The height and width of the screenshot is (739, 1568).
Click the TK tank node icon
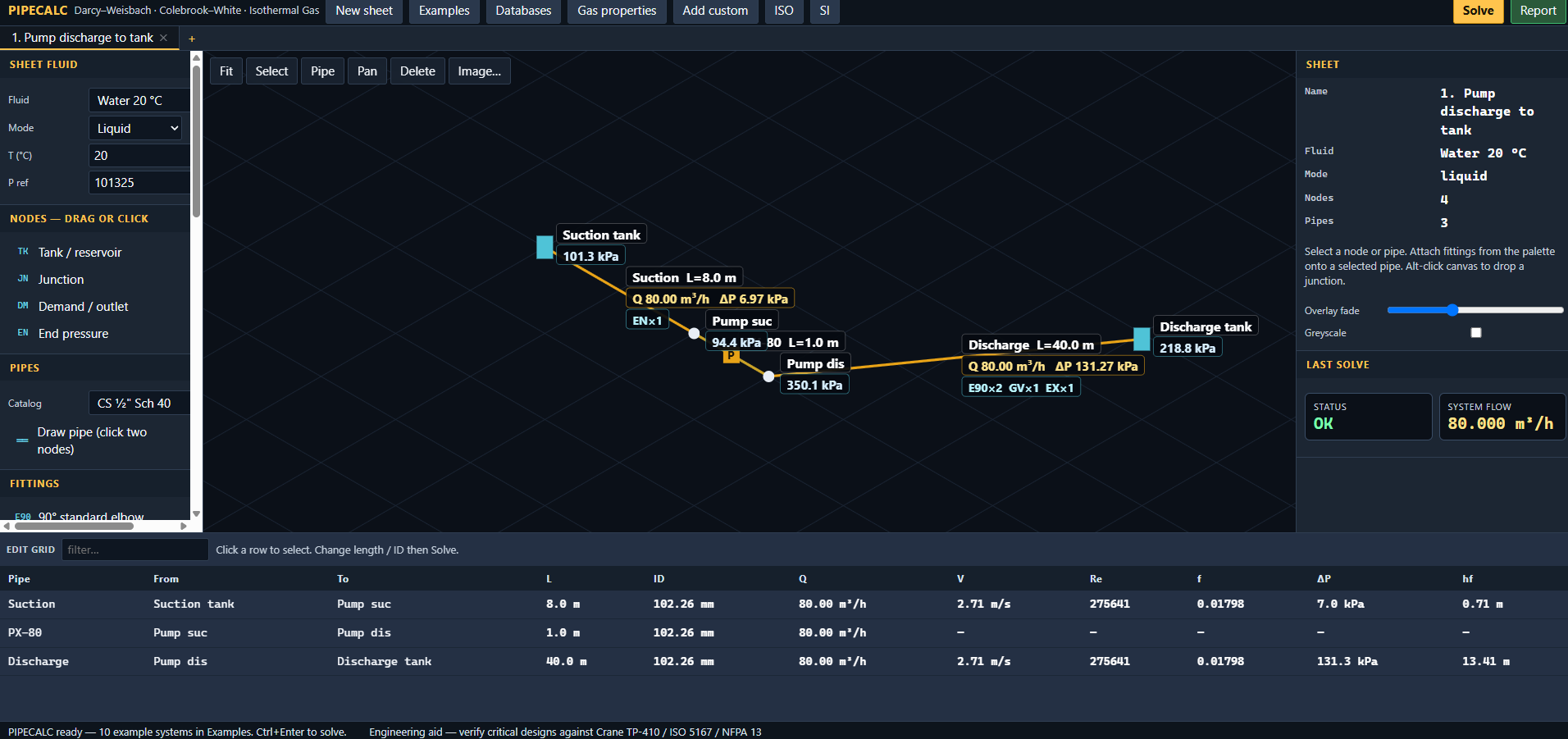tap(23, 252)
